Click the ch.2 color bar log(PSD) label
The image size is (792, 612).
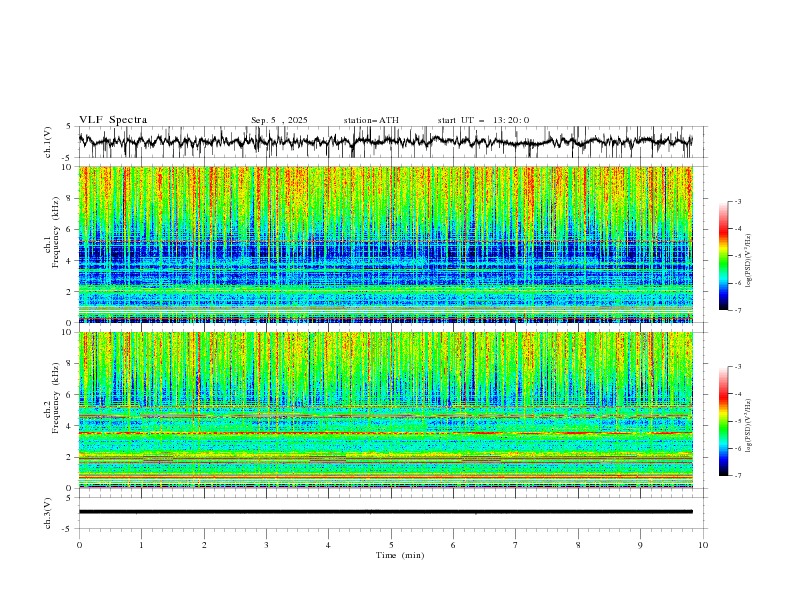748,426
